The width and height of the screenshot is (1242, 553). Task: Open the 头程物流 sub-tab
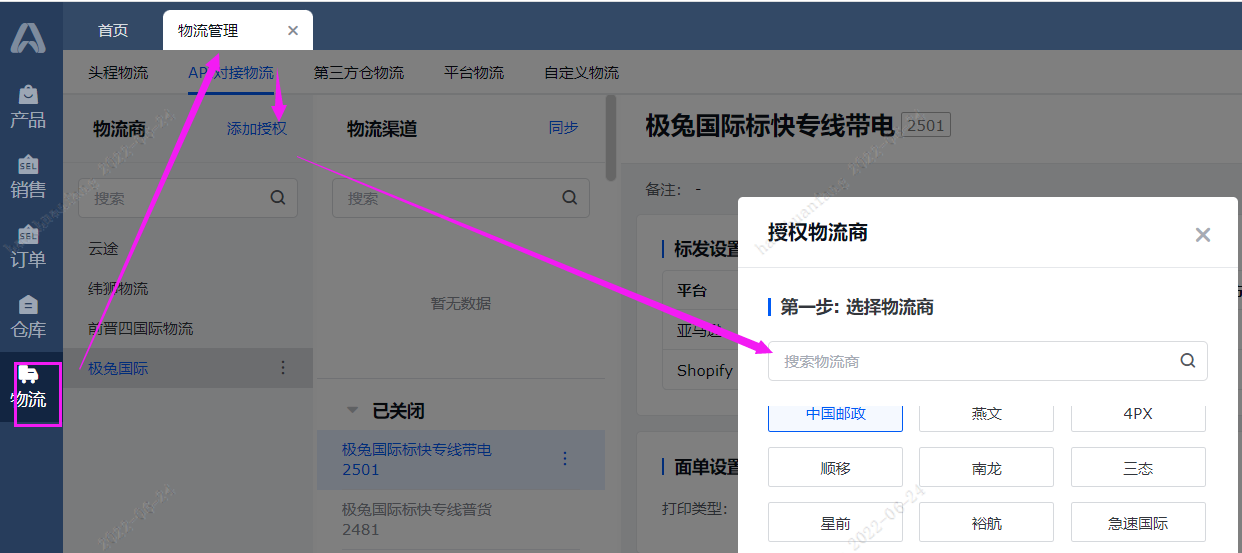click(x=118, y=73)
